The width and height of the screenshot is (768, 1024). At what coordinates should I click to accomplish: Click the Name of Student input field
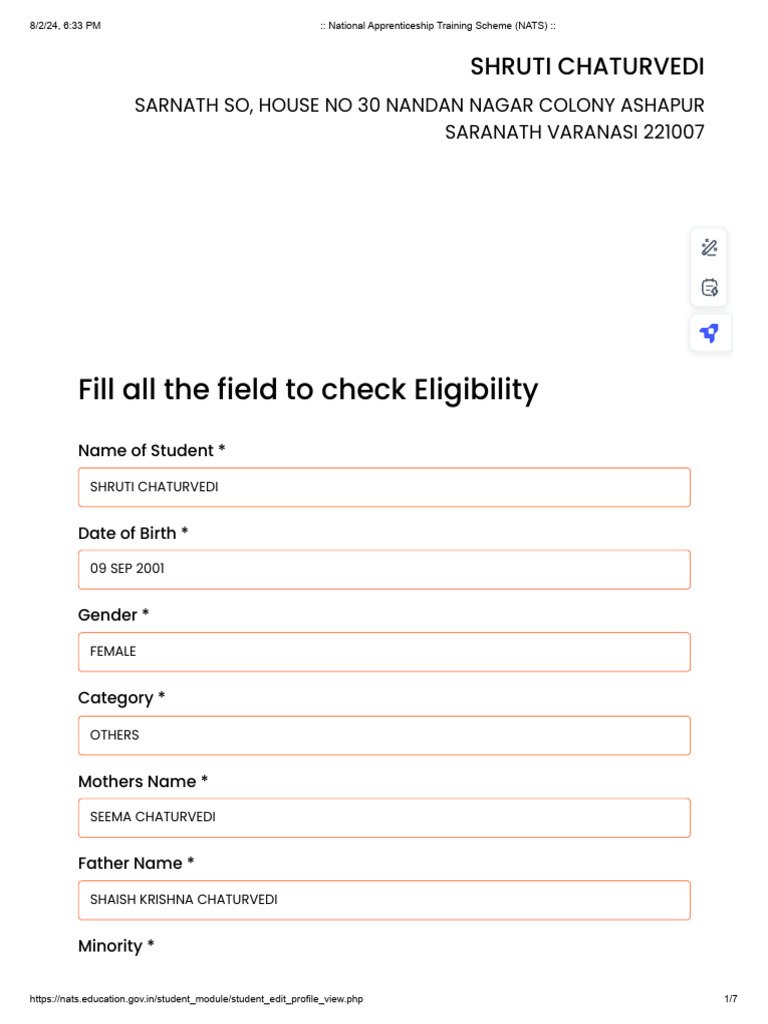click(384, 487)
